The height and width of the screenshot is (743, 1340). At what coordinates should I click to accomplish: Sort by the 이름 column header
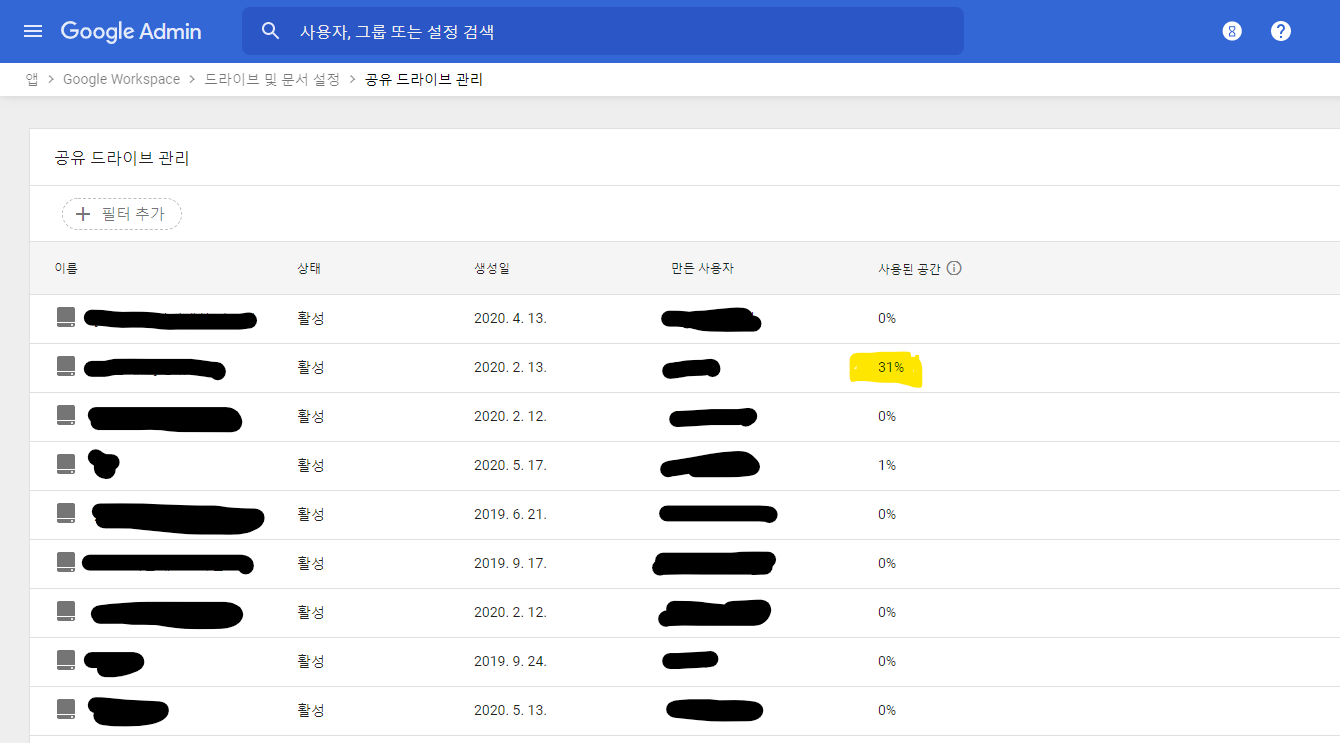click(66, 268)
